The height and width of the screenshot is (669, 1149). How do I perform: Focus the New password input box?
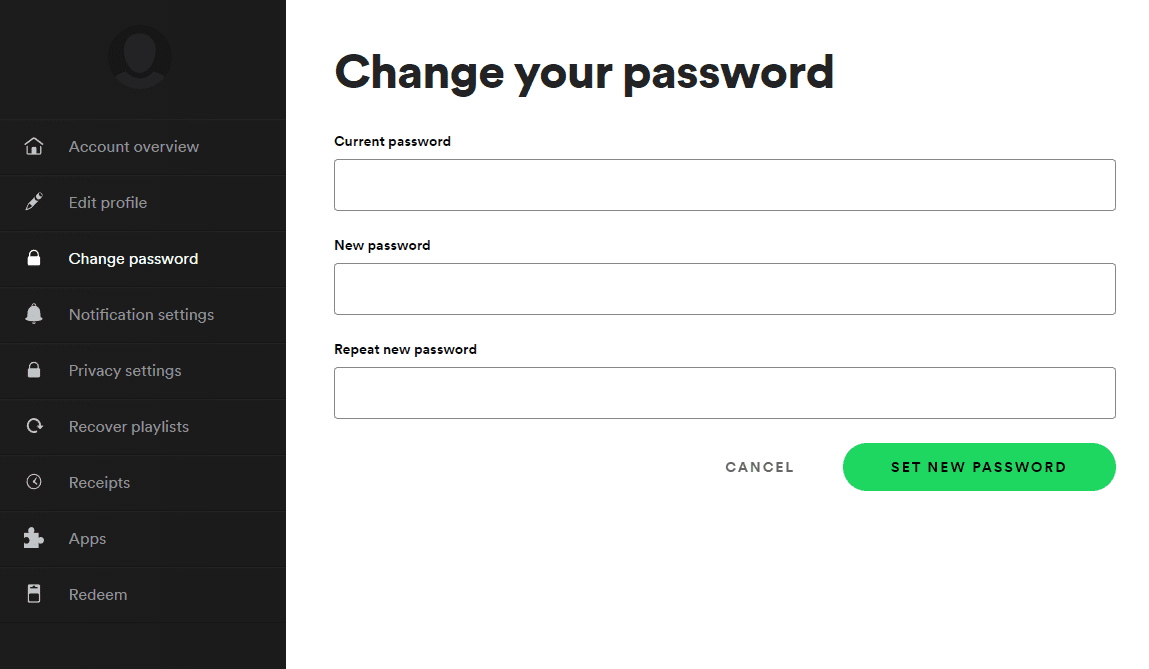click(724, 289)
